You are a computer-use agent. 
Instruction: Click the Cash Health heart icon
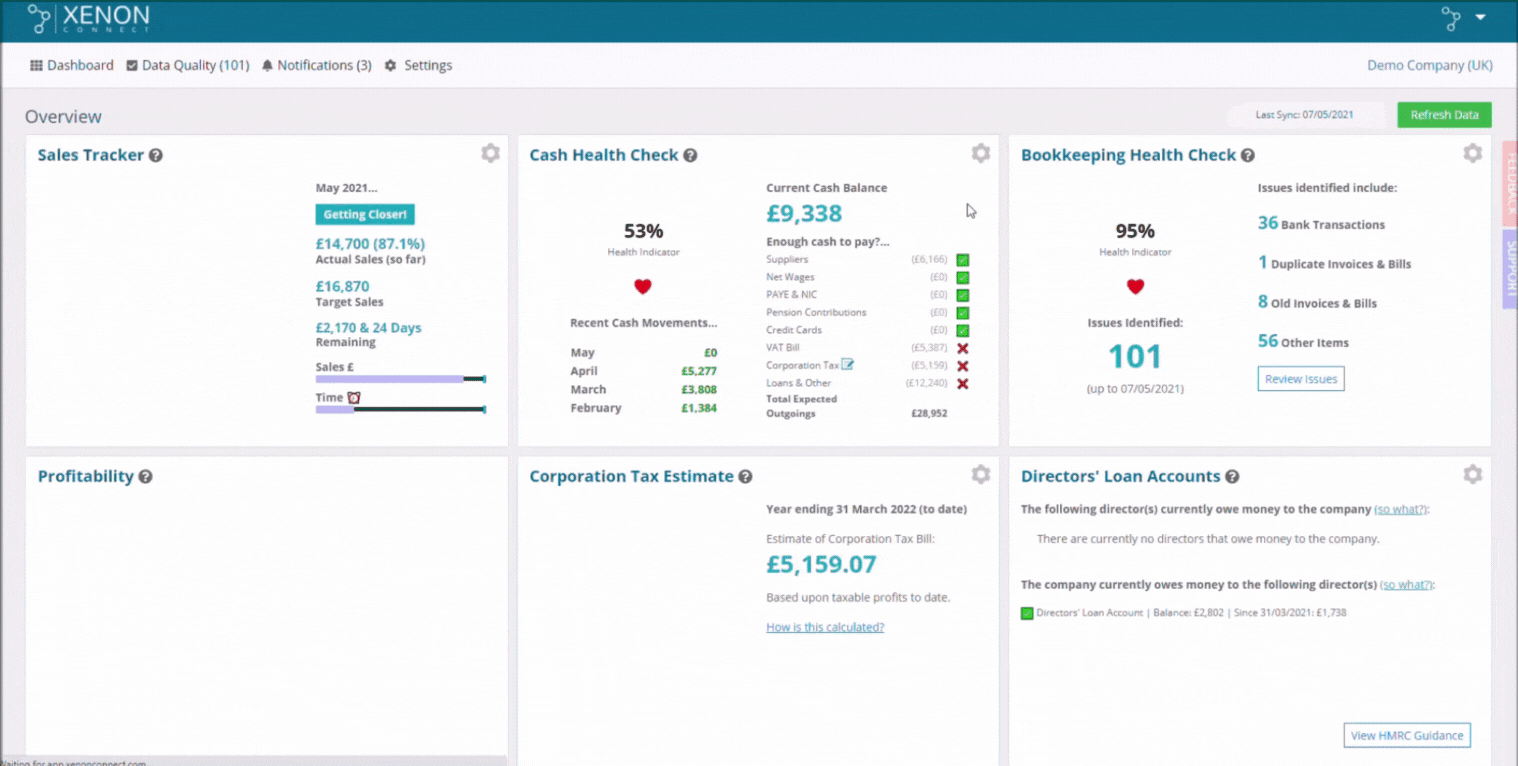[643, 287]
